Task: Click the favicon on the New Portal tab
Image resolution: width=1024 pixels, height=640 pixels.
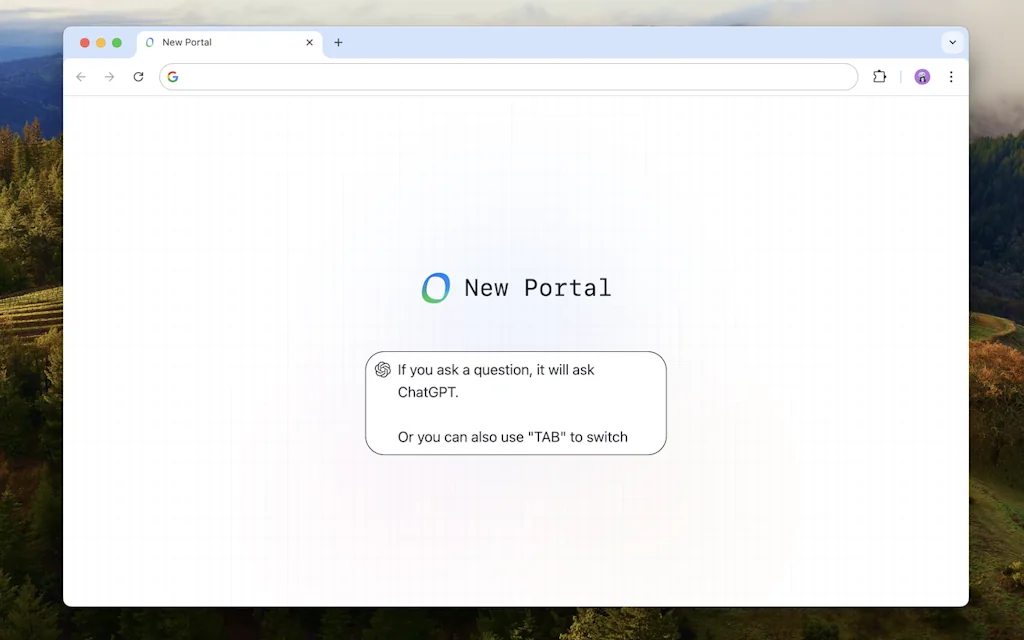Action: tap(150, 42)
